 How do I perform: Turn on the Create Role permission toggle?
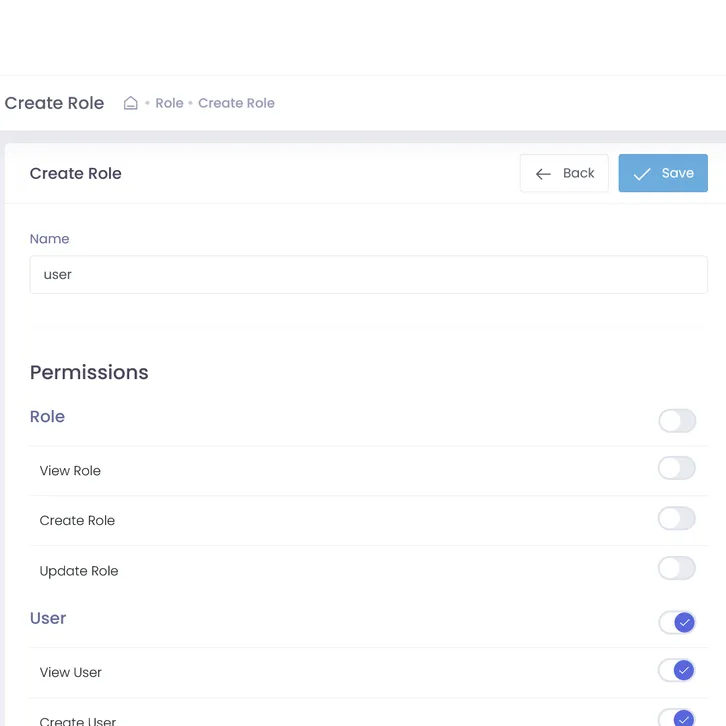(676, 518)
